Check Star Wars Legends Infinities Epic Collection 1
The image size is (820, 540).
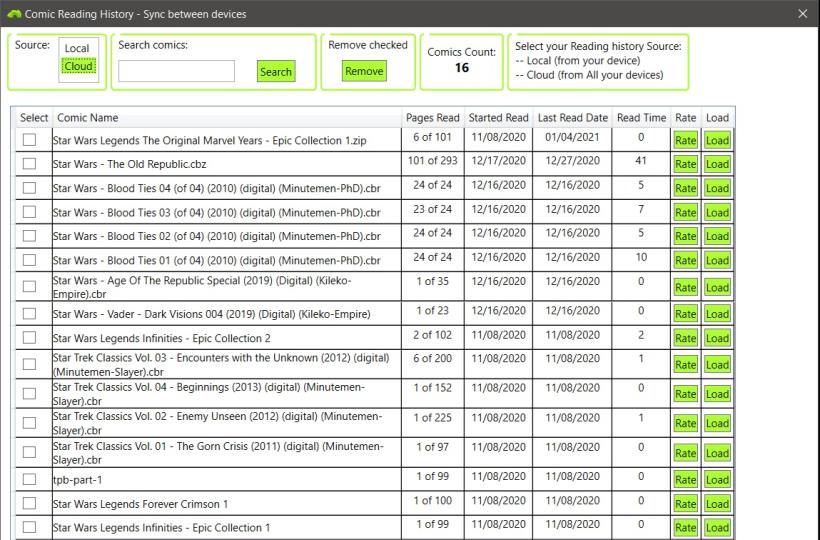(29, 527)
